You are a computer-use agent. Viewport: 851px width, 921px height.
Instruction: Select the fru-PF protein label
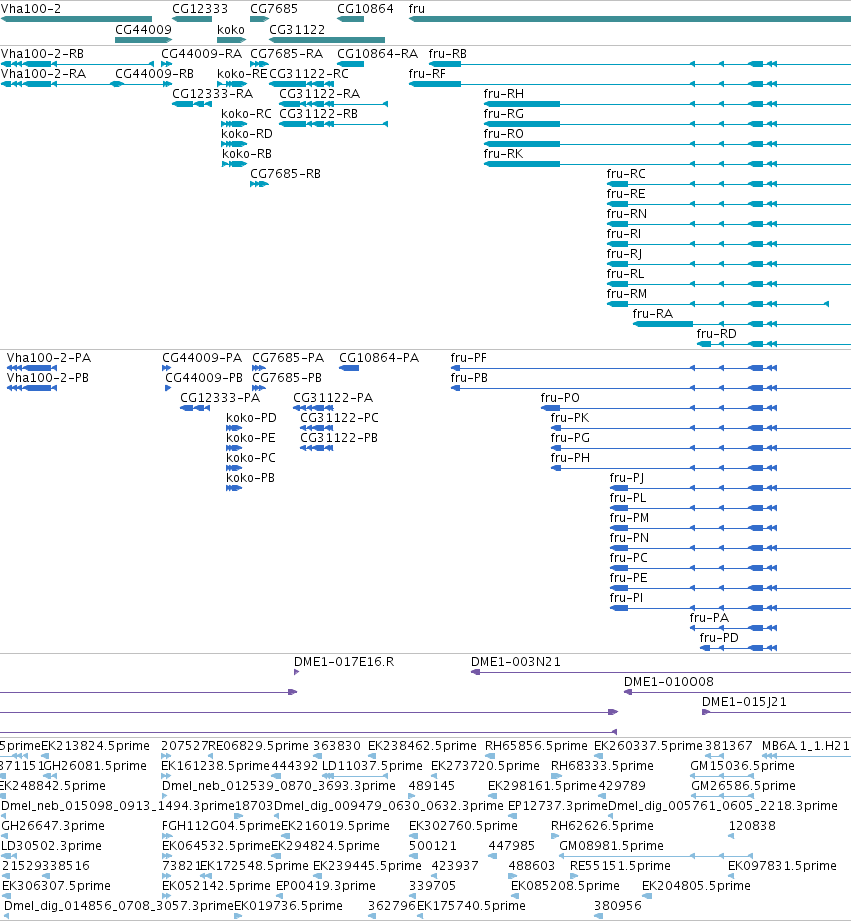tap(469, 358)
